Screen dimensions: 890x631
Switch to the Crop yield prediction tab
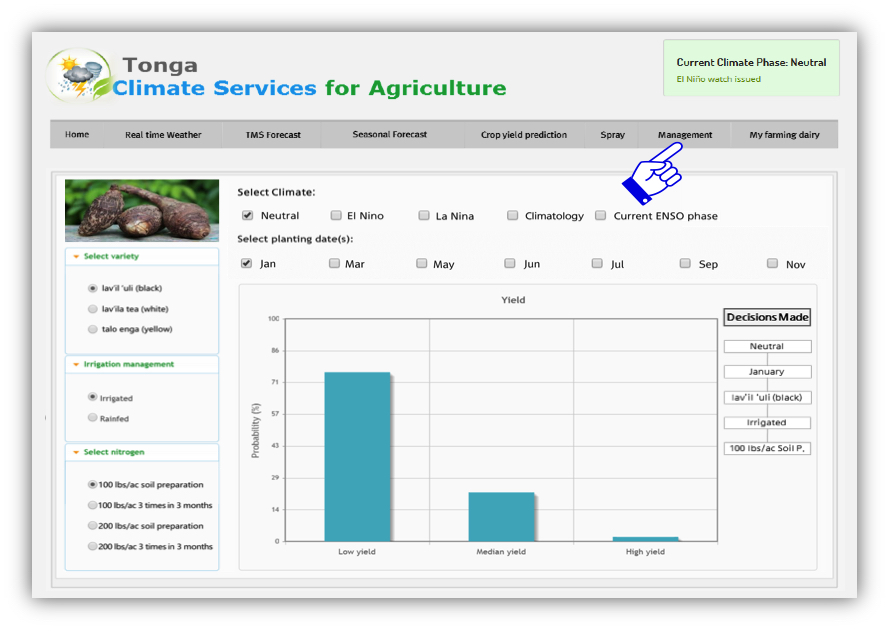524,134
